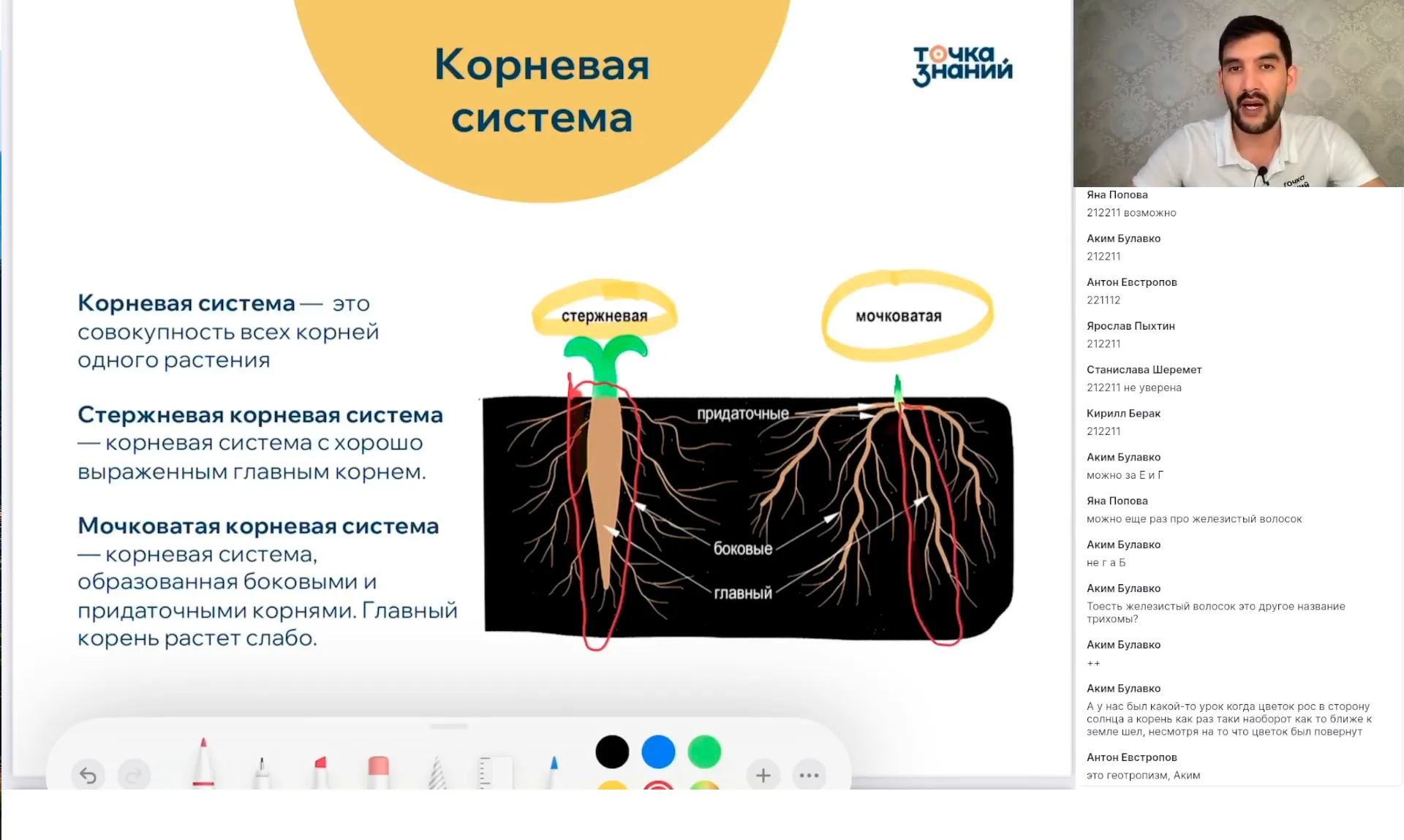Click the Точка Знаний logo
Viewport: 1404px width, 840px height.
point(960,66)
